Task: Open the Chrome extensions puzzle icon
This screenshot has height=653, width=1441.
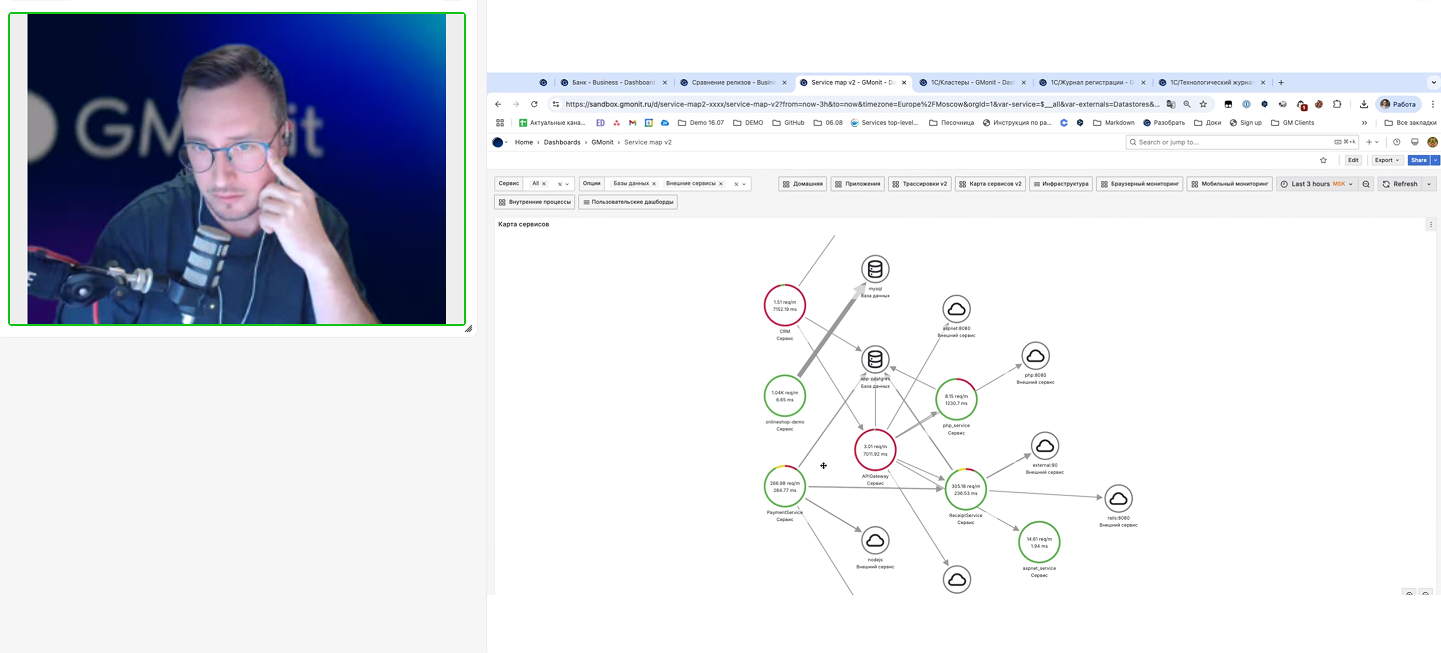Action: click(1337, 104)
